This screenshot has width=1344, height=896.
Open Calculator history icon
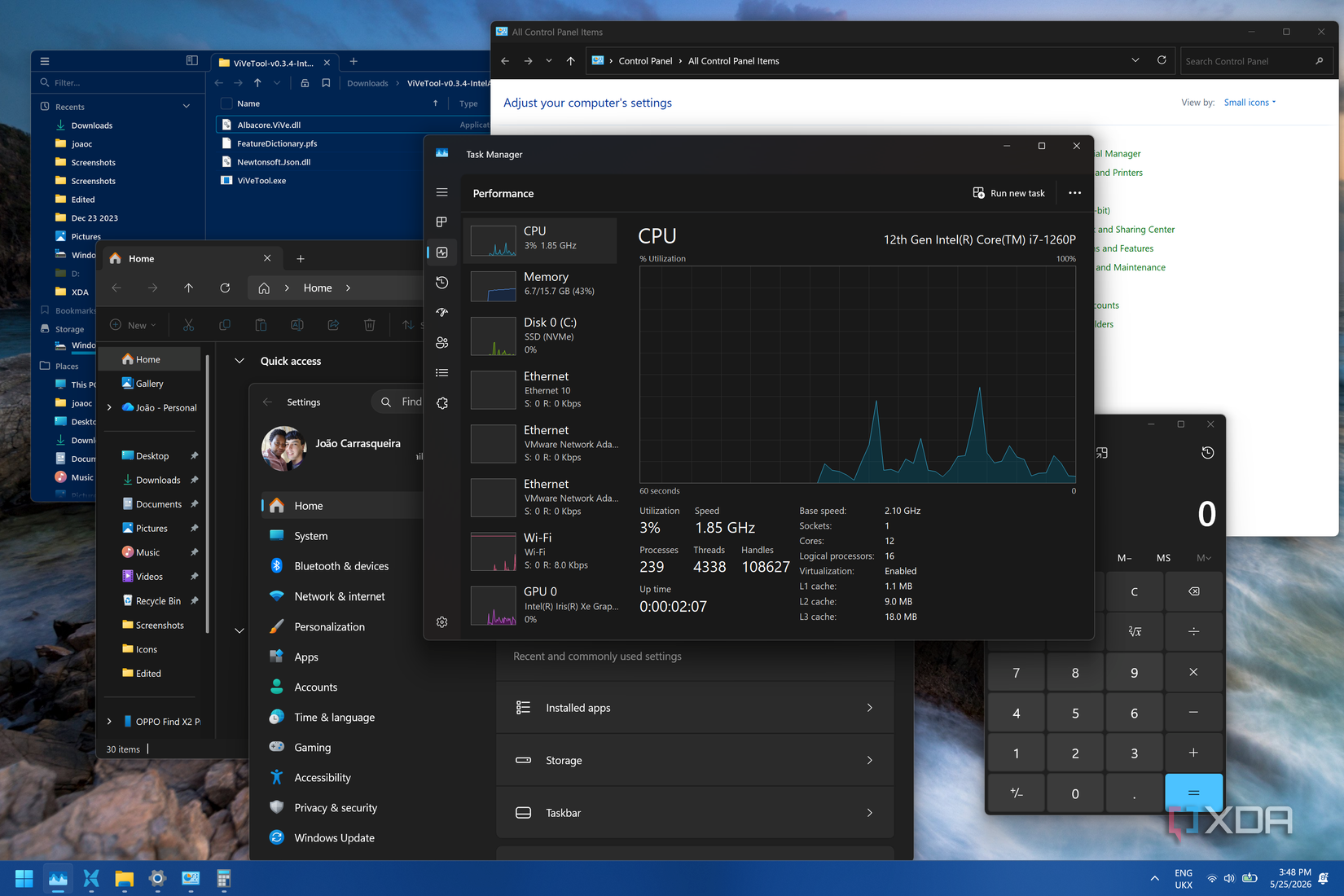[1207, 453]
